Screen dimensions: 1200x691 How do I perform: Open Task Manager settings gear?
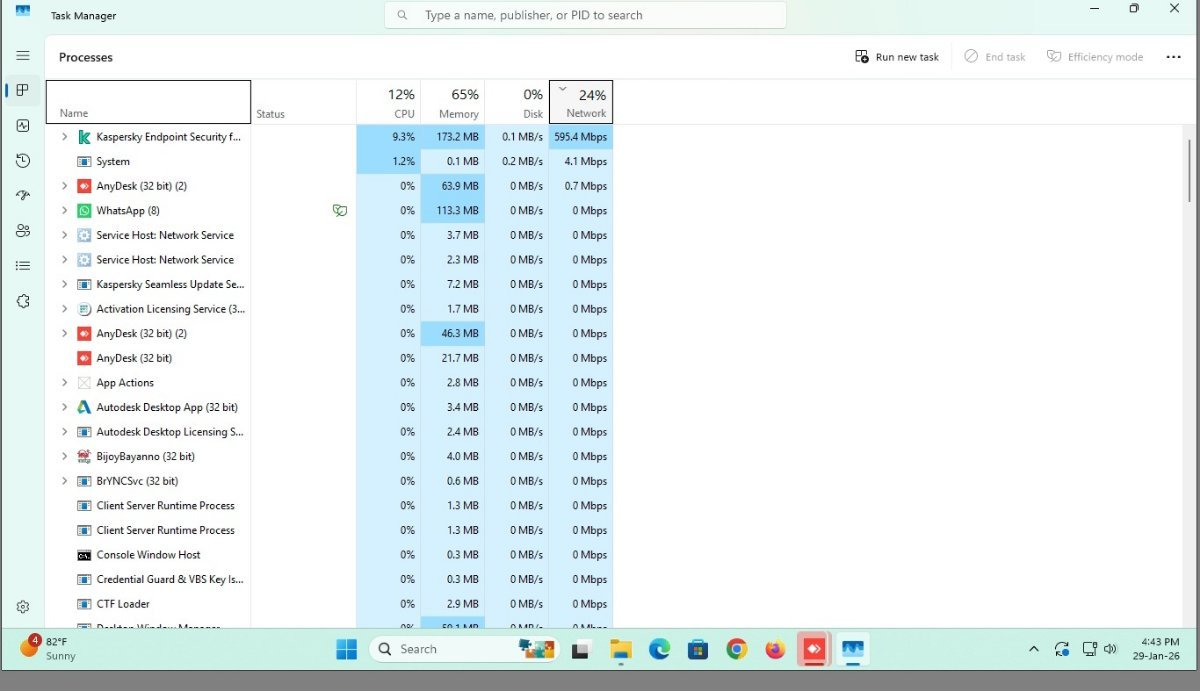coord(23,607)
